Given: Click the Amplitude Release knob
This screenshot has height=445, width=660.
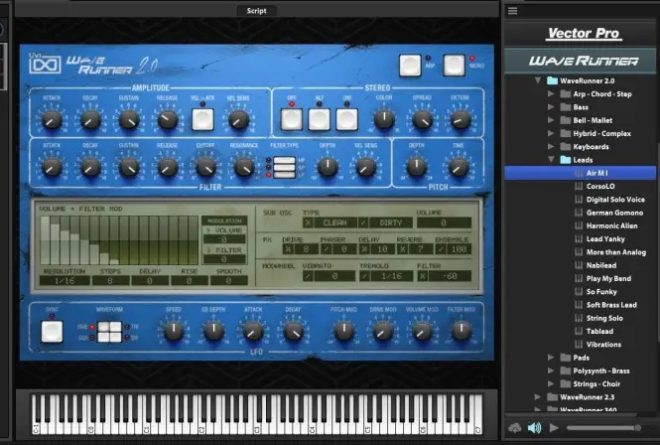Looking at the screenshot, I should click(x=168, y=120).
